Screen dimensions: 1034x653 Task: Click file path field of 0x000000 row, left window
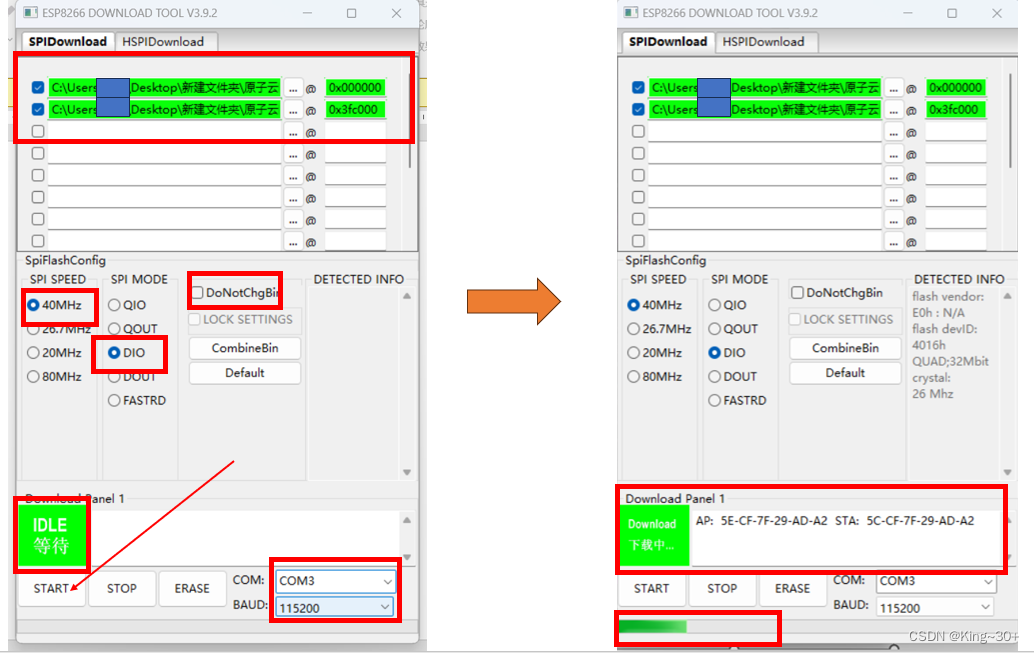[165, 88]
